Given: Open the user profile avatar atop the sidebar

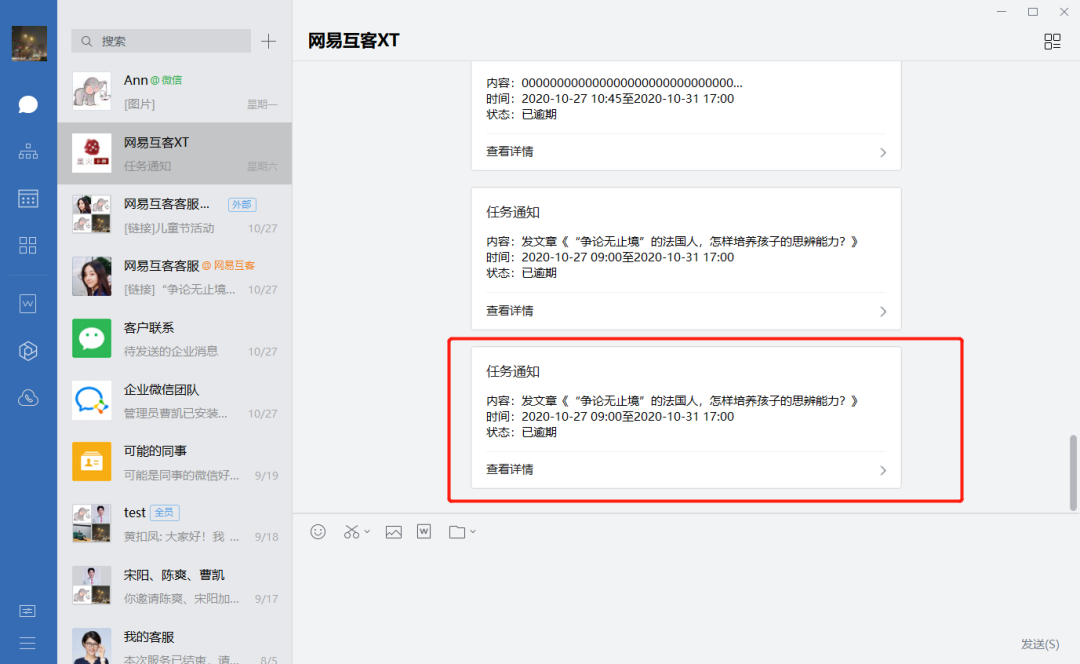Looking at the screenshot, I should point(30,43).
